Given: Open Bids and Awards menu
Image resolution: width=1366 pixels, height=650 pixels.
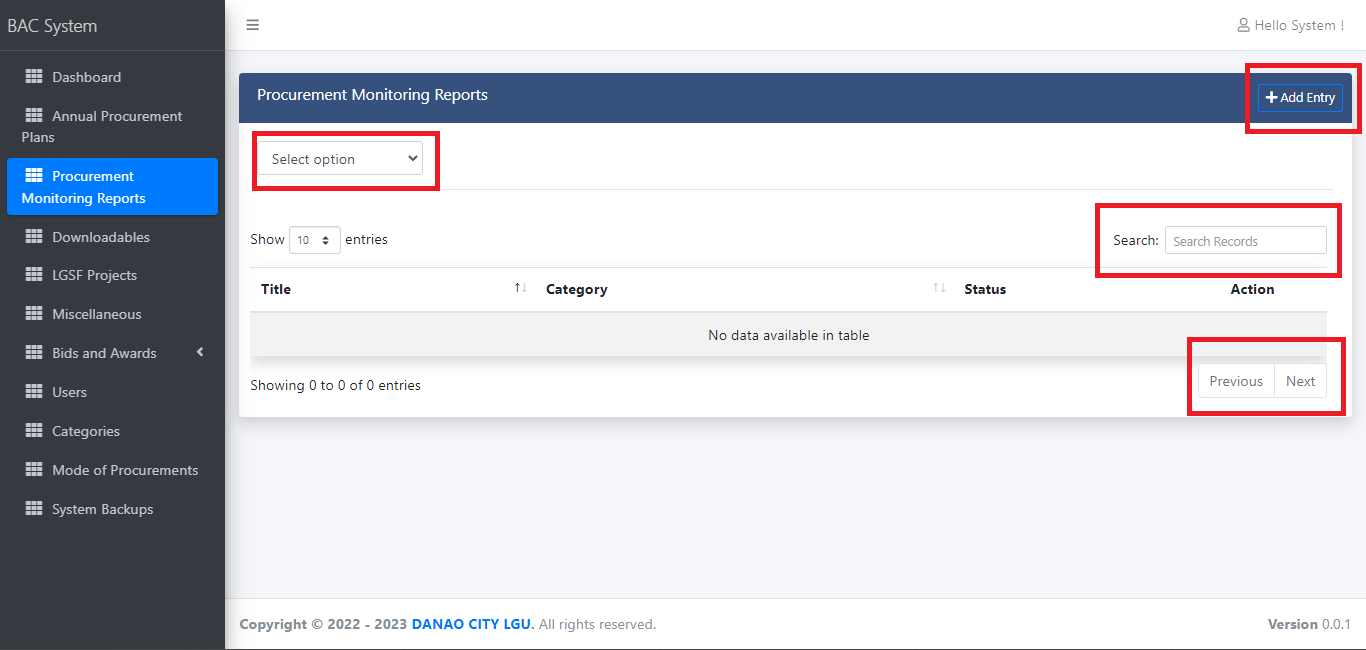Looking at the screenshot, I should [x=112, y=353].
